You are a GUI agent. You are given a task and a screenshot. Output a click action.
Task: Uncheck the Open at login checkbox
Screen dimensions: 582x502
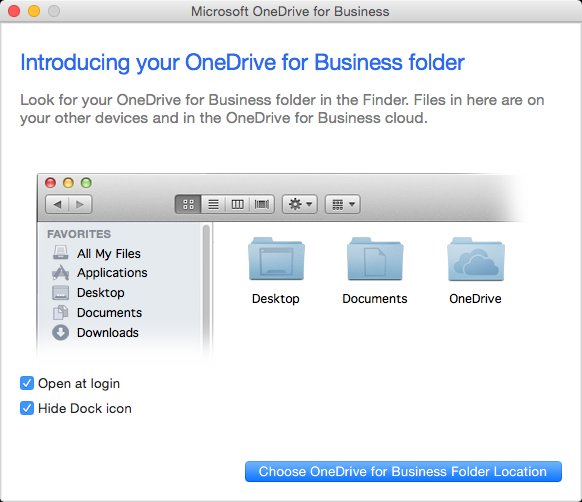tap(27, 383)
